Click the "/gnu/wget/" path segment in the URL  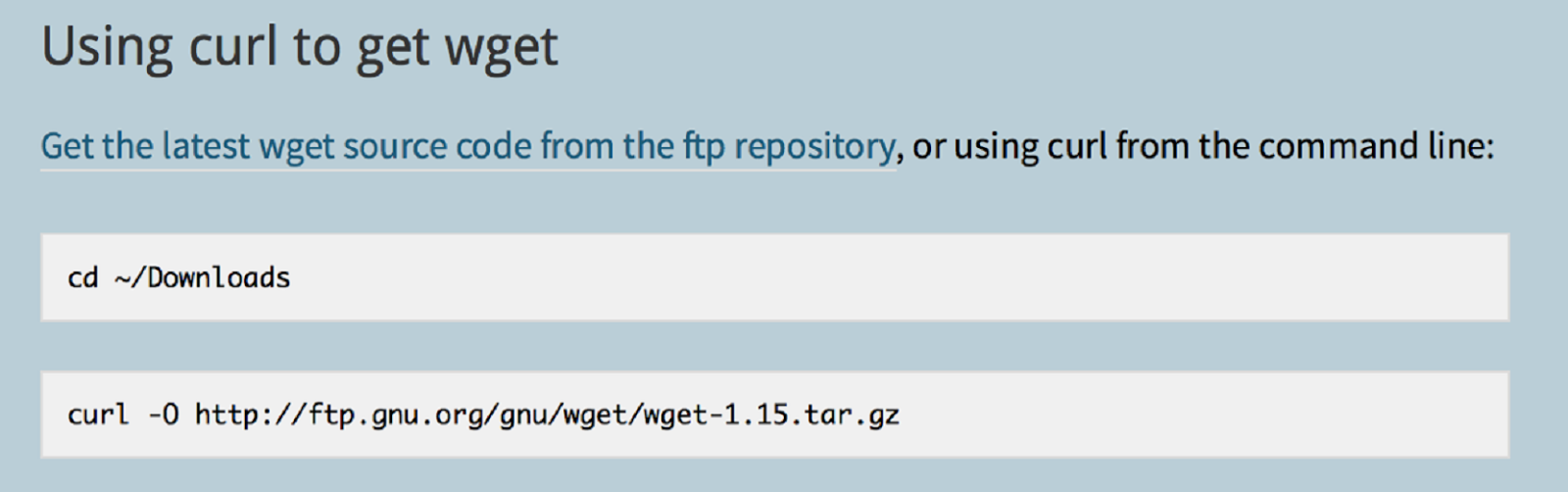pyautogui.click(x=563, y=415)
